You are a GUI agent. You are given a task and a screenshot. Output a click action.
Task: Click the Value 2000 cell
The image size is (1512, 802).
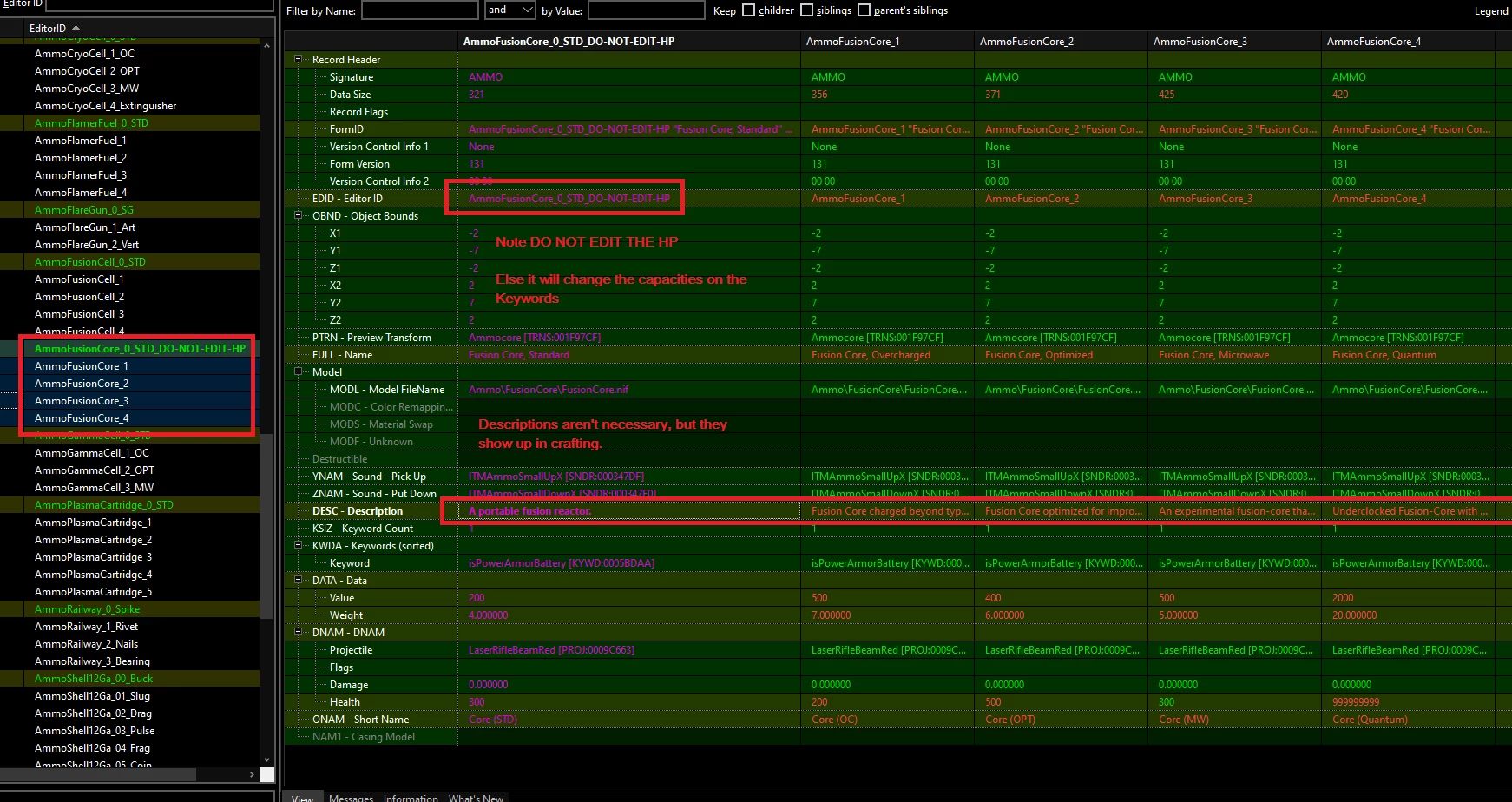click(1408, 598)
